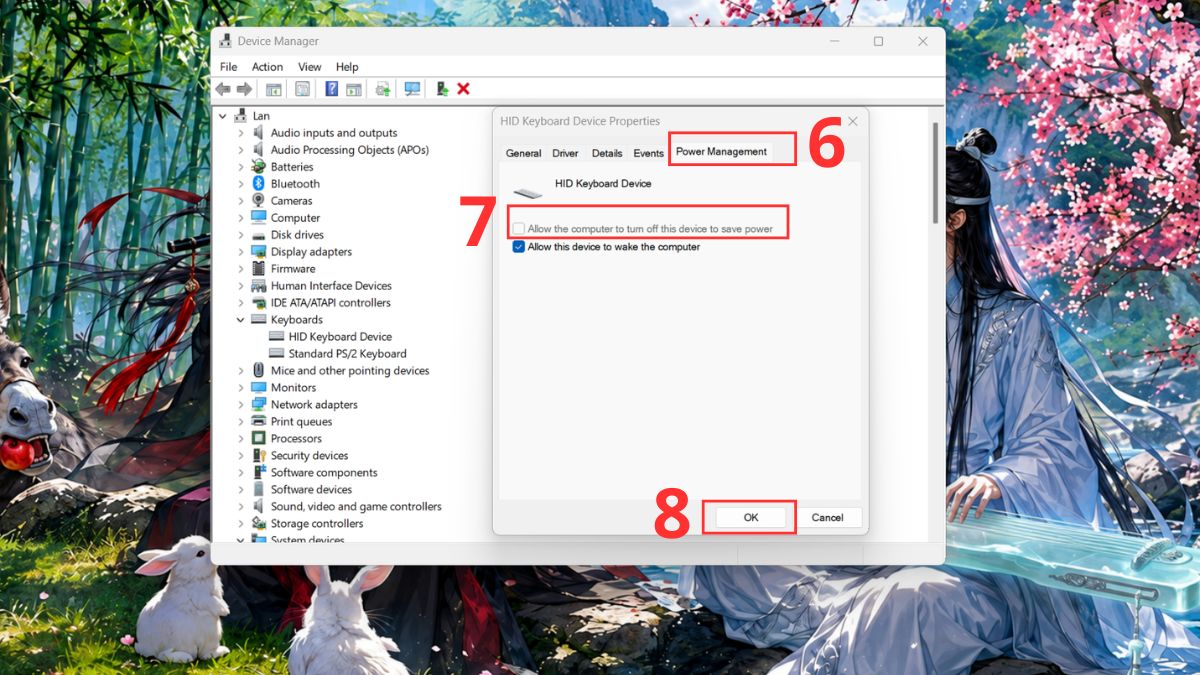
Task: Expand the Audio inputs and outputs node
Action: click(x=241, y=133)
